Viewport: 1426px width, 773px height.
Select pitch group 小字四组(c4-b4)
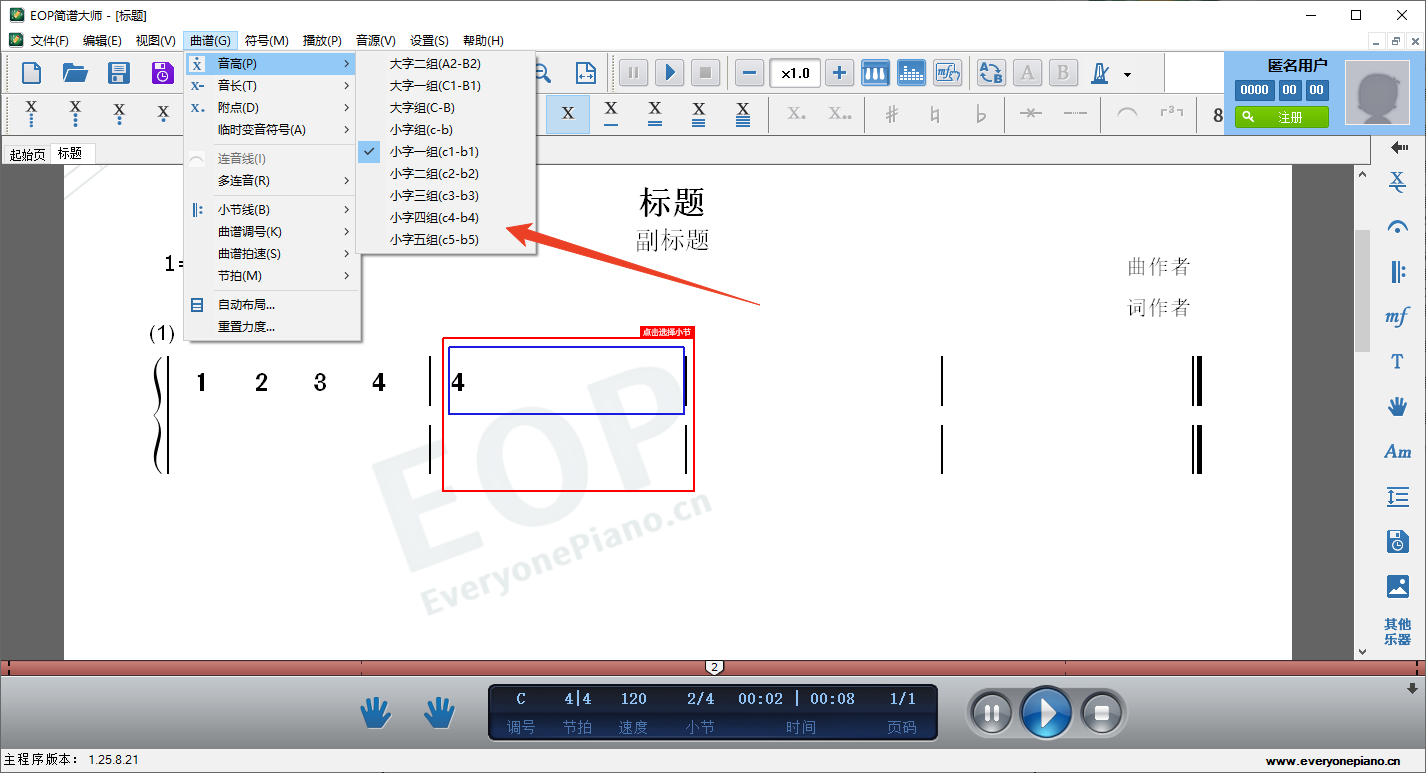pyautogui.click(x=446, y=218)
